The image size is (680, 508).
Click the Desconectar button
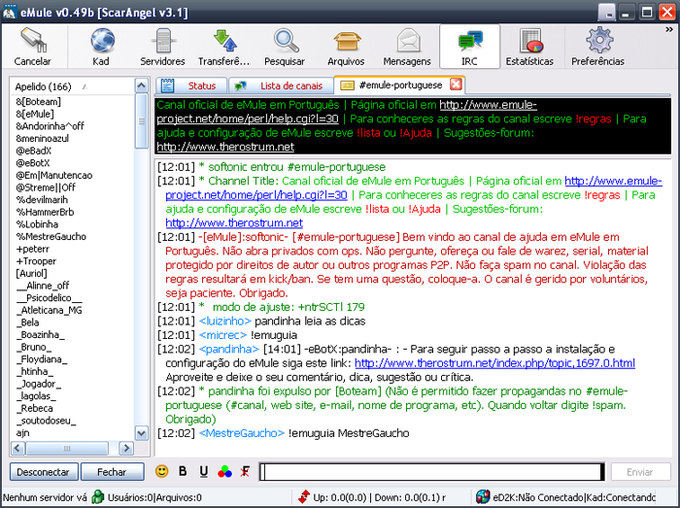coord(43,472)
